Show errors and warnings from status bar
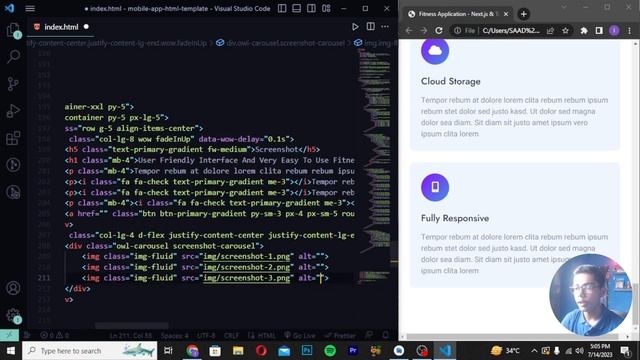Image resolution: width=640 pixels, height=360 pixels. (x=55, y=336)
